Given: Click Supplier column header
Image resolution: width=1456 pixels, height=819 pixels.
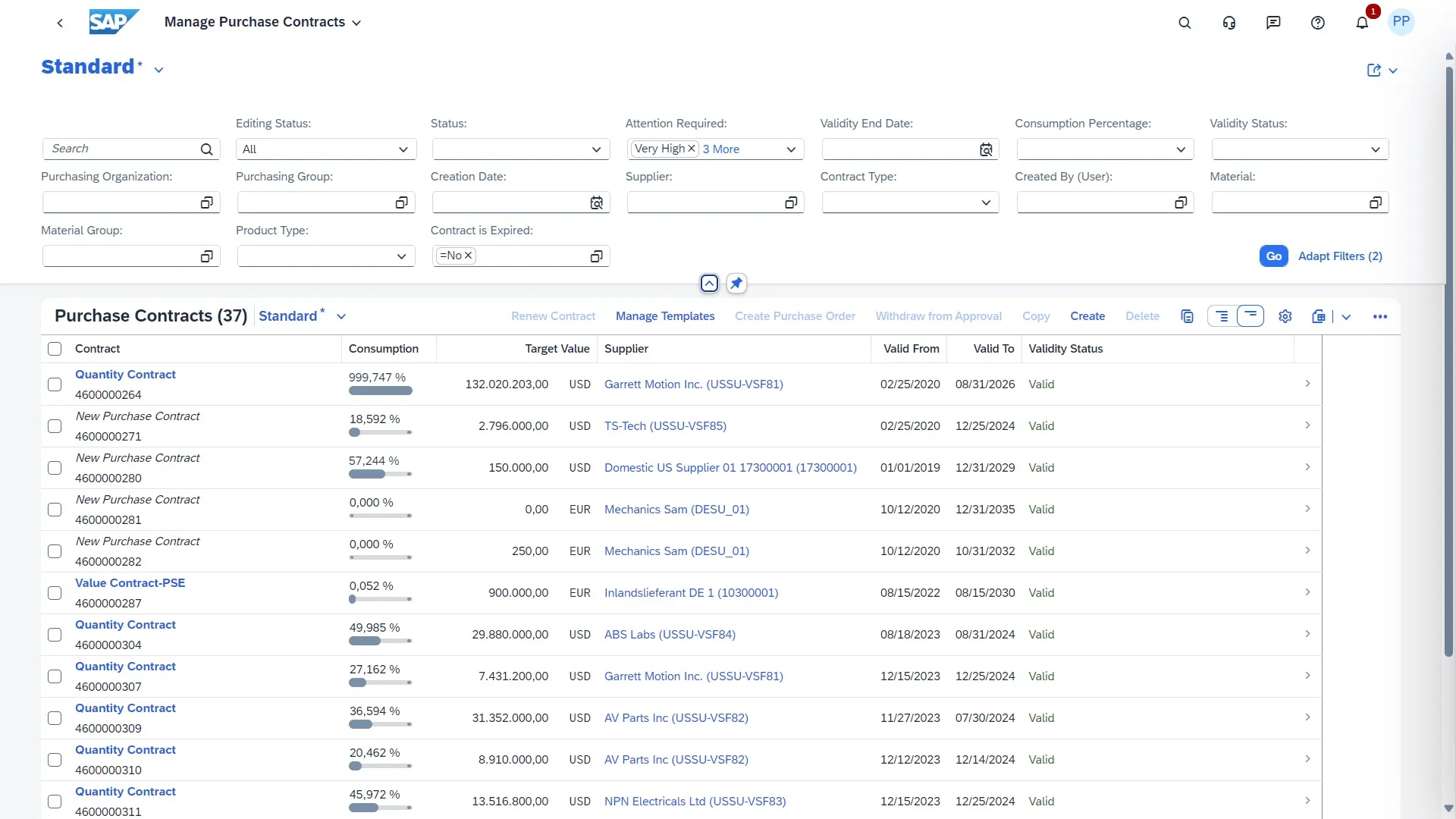Looking at the screenshot, I should point(626,349).
